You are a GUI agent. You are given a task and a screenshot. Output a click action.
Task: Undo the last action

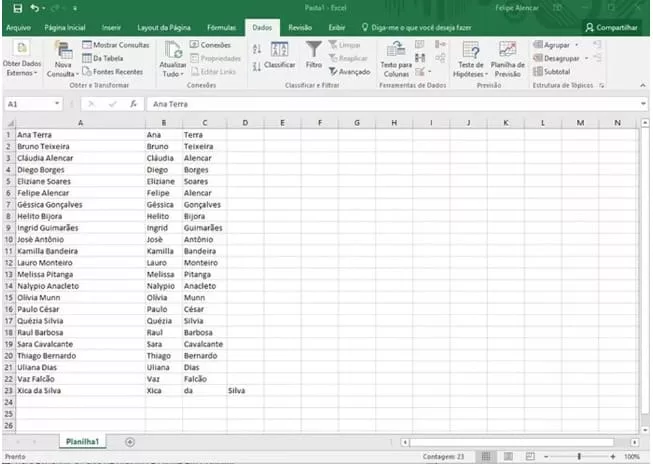(x=35, y=8)
